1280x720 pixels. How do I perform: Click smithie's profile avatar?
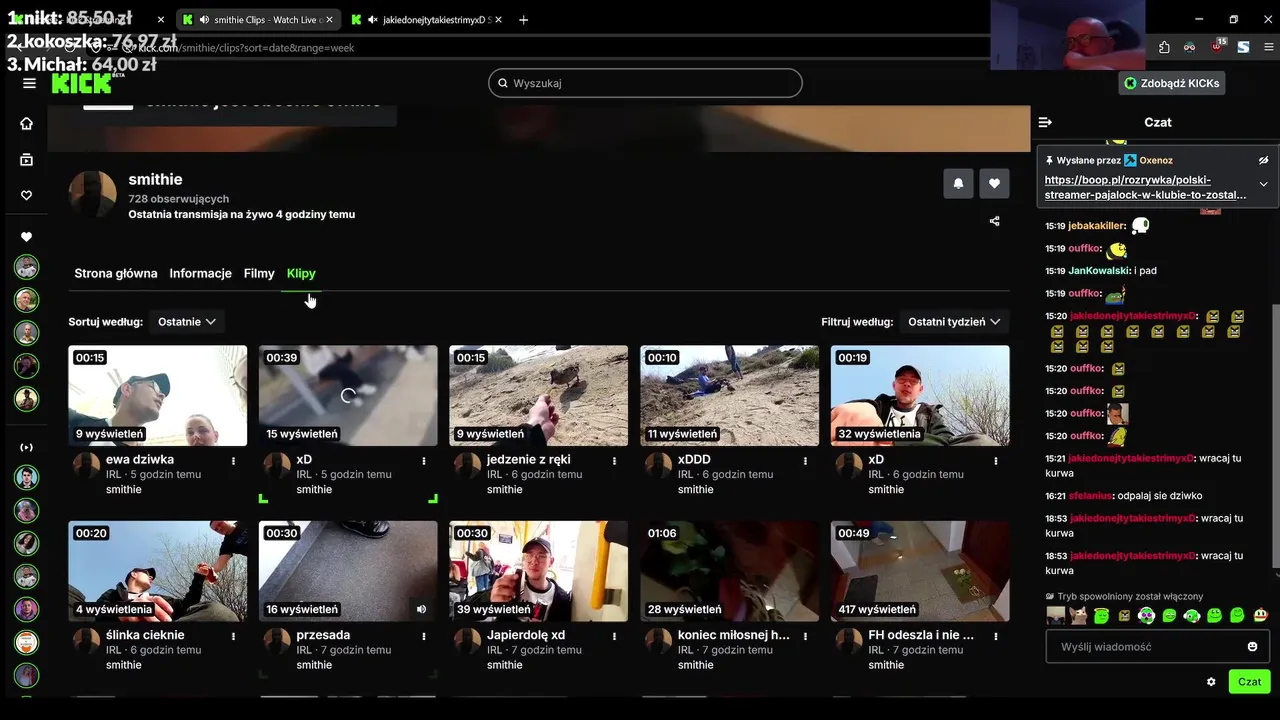pyautogui.click(x=93, y=194)
